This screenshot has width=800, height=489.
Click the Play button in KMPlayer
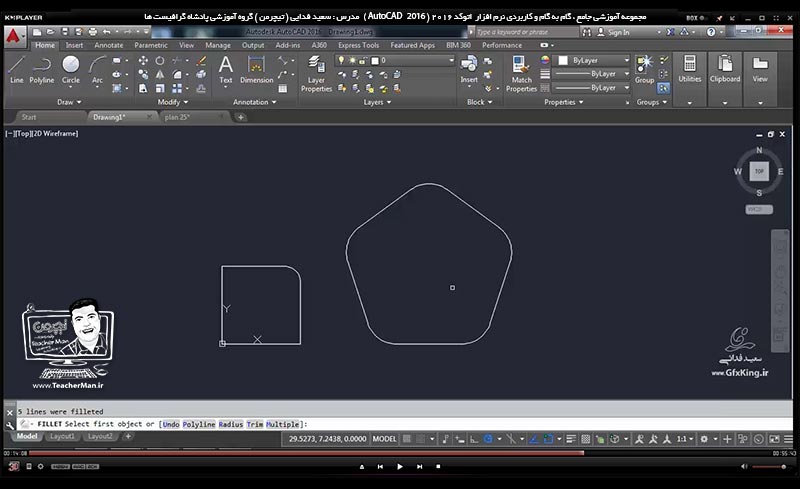[x=399, y=467]
